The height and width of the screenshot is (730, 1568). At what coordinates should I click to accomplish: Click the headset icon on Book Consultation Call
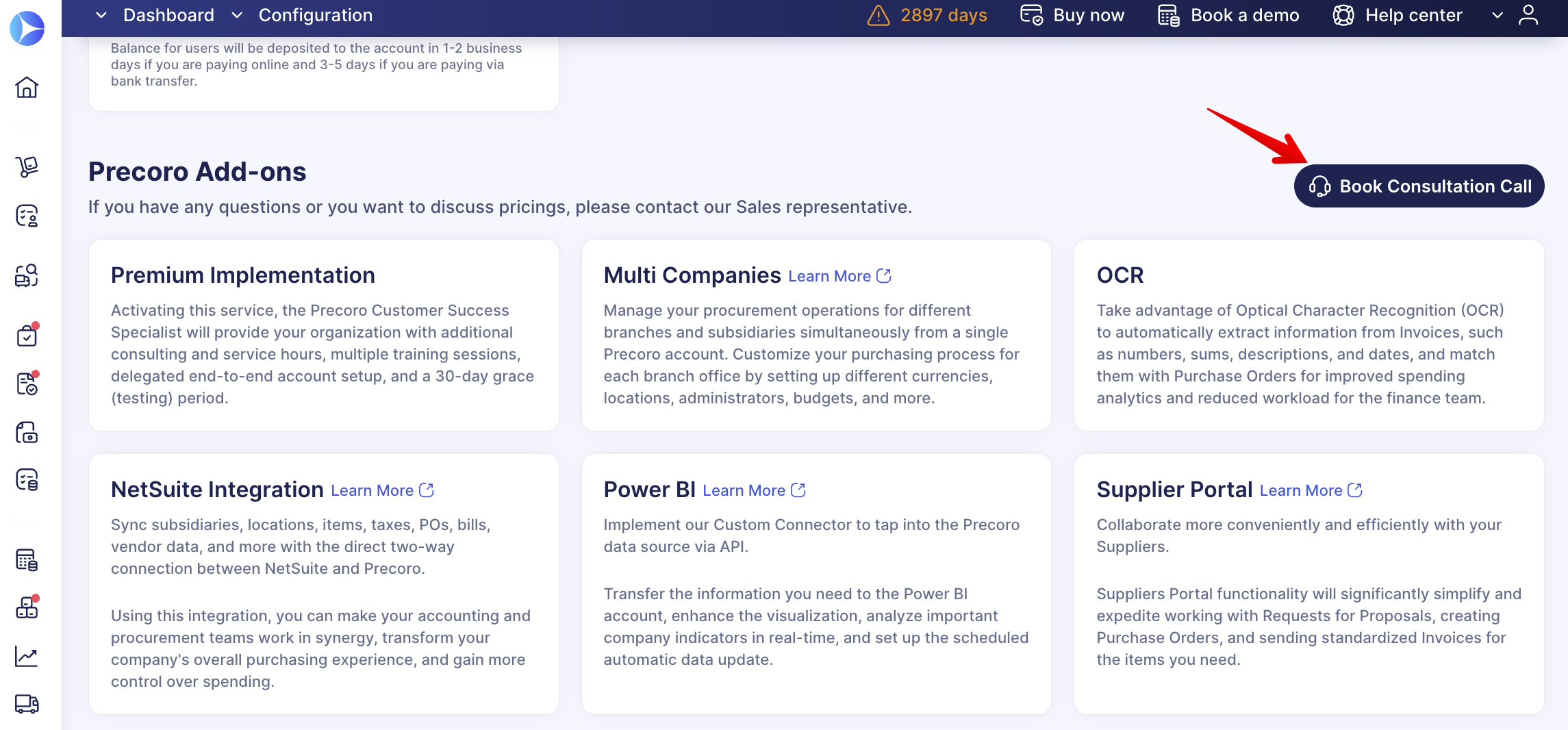click(x=1319, y=186)
